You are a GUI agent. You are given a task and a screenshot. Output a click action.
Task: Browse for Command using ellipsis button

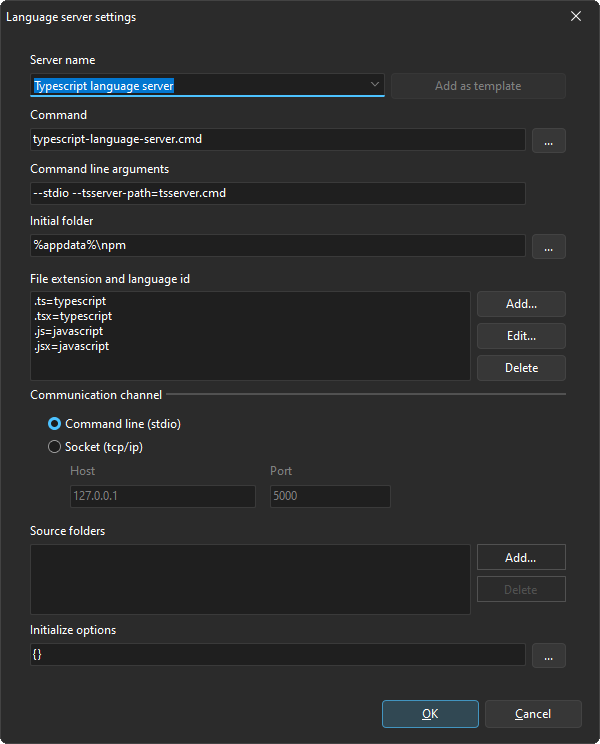(x=548, y=140)
